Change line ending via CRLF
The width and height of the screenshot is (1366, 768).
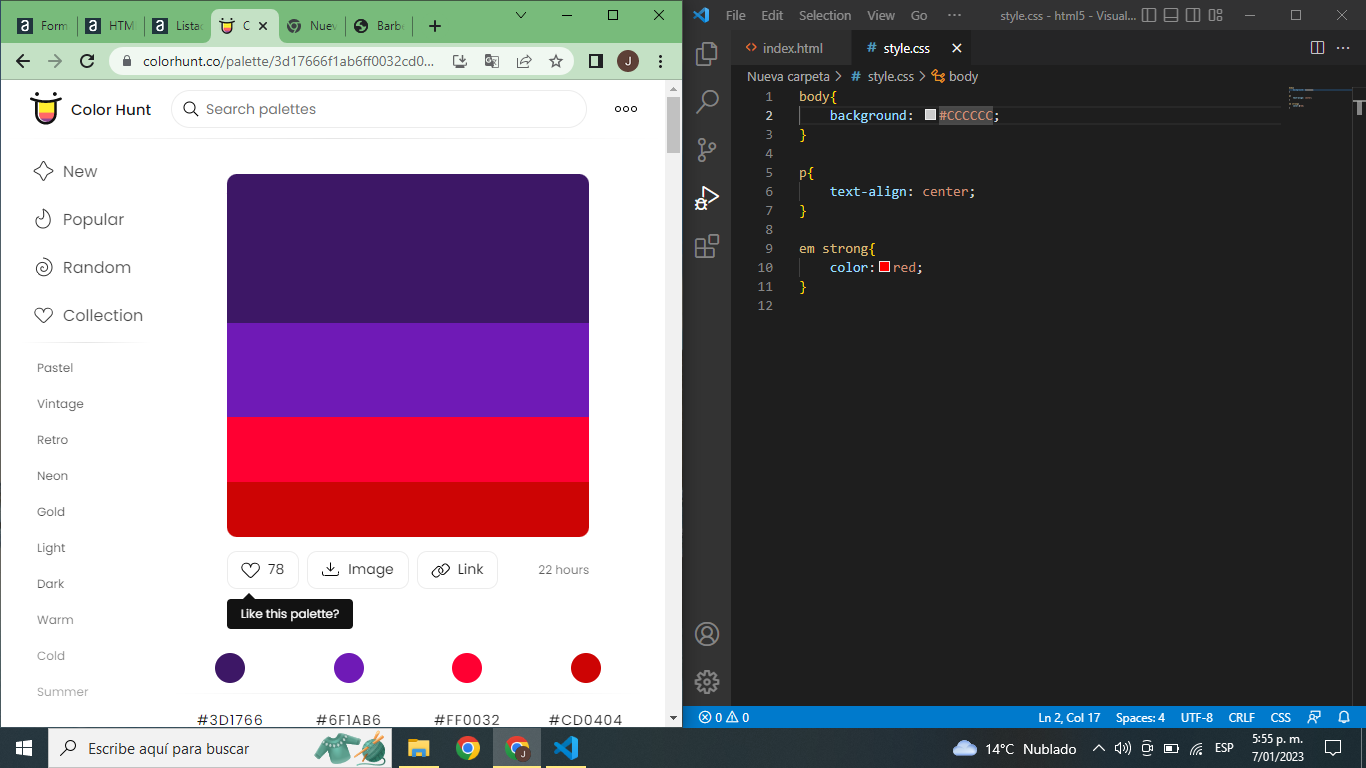1241,717
